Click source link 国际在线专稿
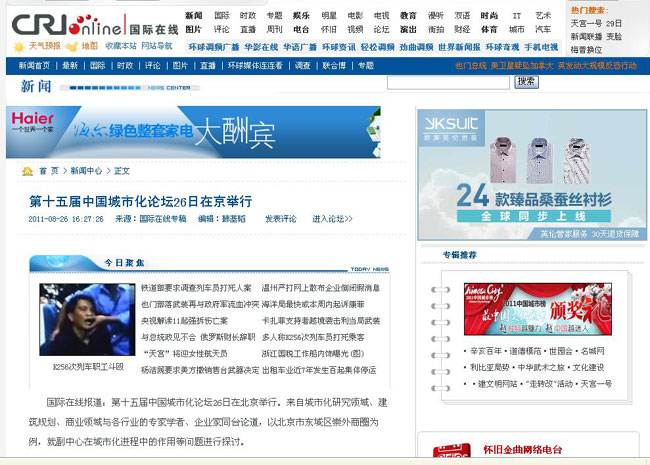 click(x=163, y=219)
